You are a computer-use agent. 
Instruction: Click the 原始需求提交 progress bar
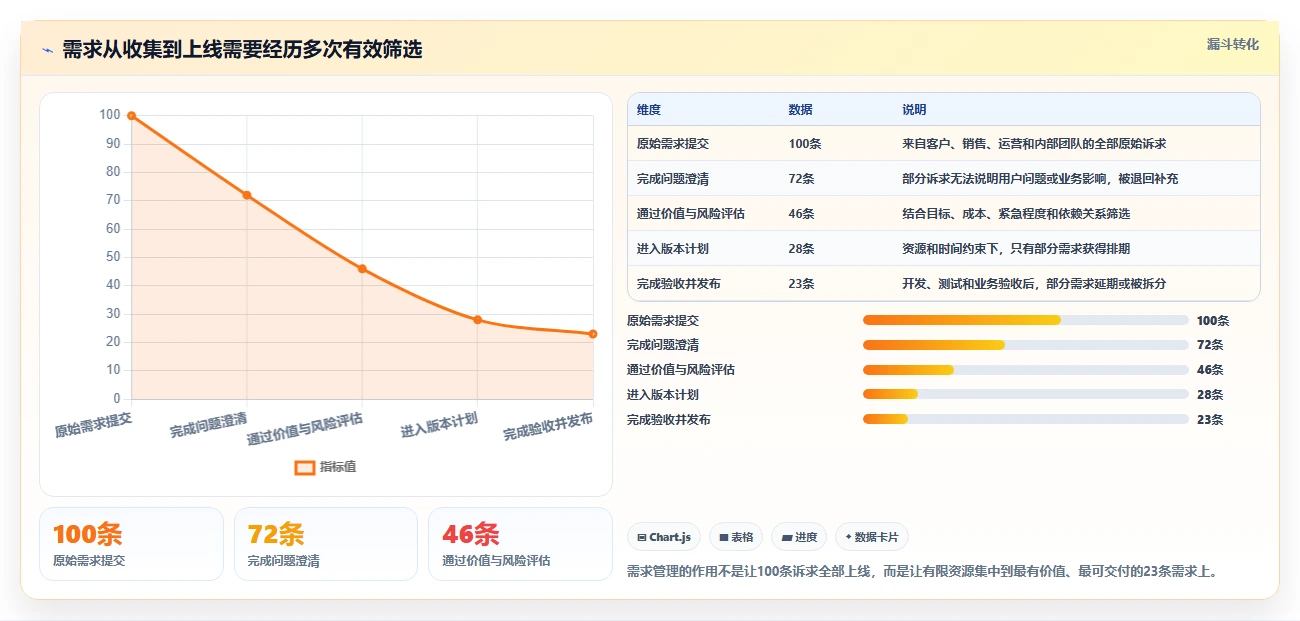click(1026, 320)
